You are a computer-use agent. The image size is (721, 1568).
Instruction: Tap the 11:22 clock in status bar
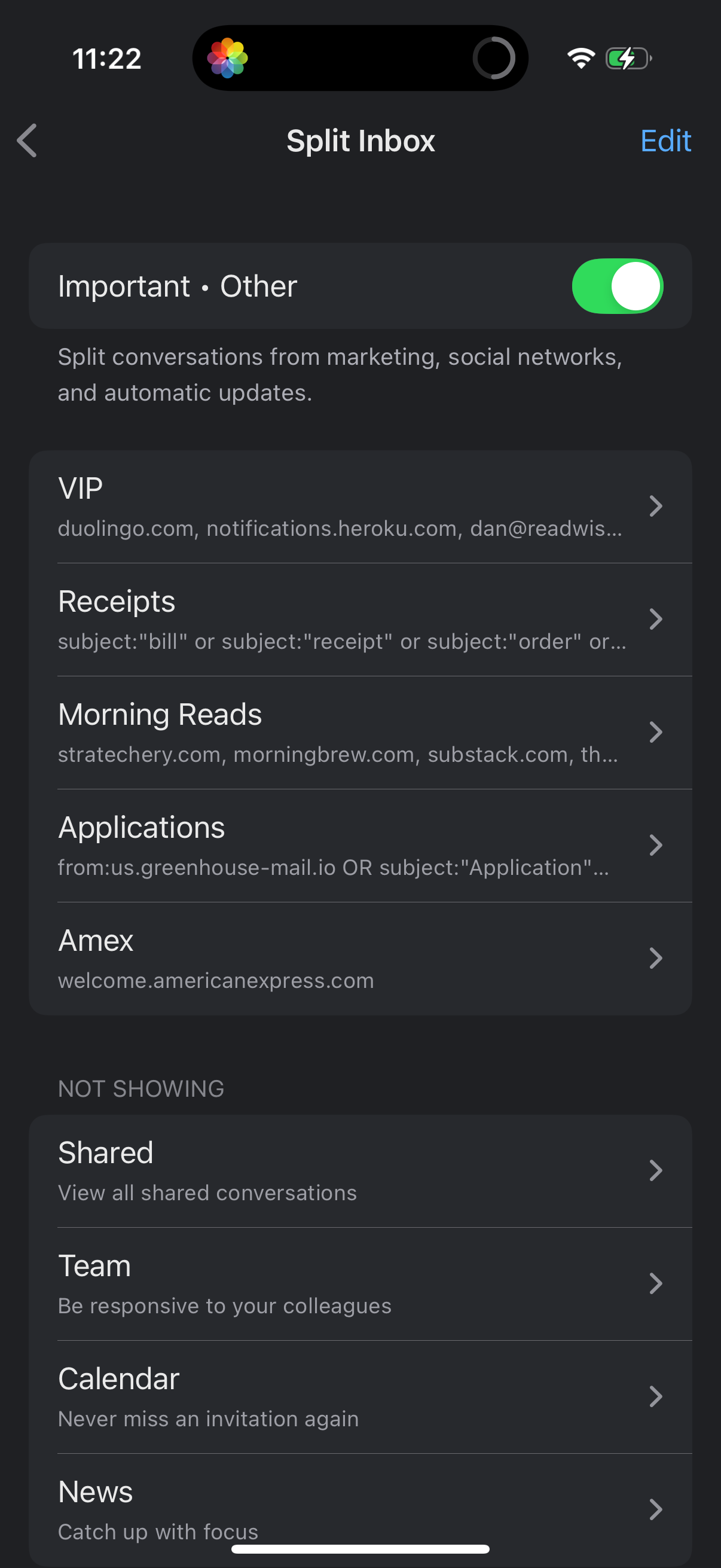pyautogui.click(x=106, y=59)
